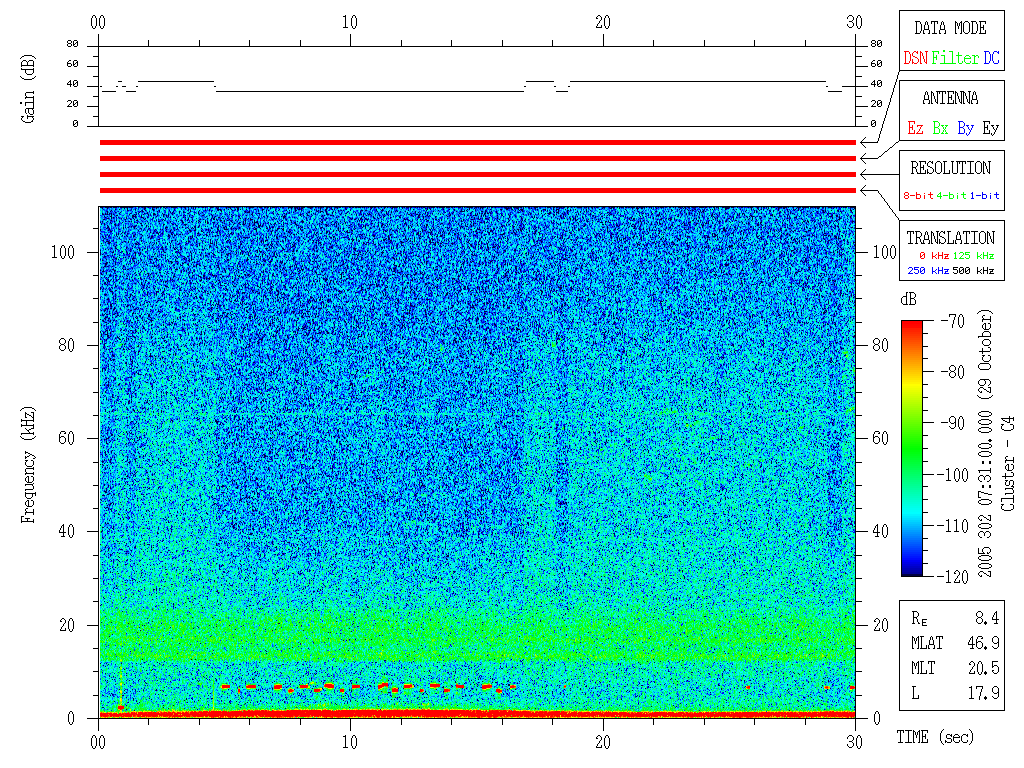Click the green 15 kHz emission band in spectrogram
The width and height of the screenshot is (1024, 768).
coord(477,637)
